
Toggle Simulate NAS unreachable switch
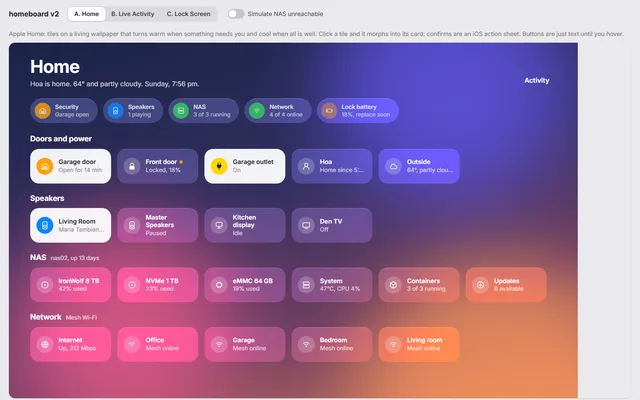click(236, 14)
